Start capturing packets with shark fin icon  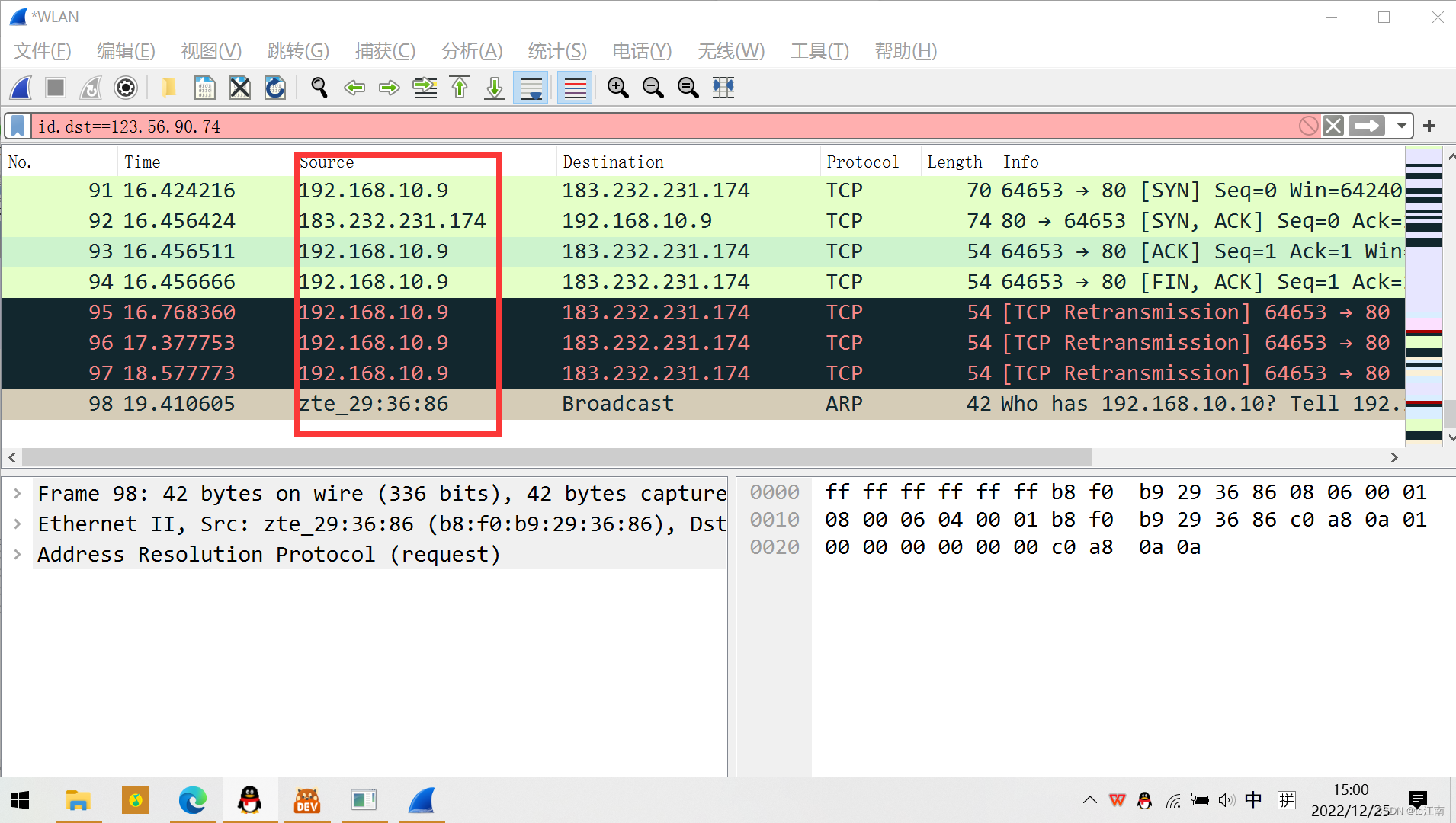pos(21,88)
